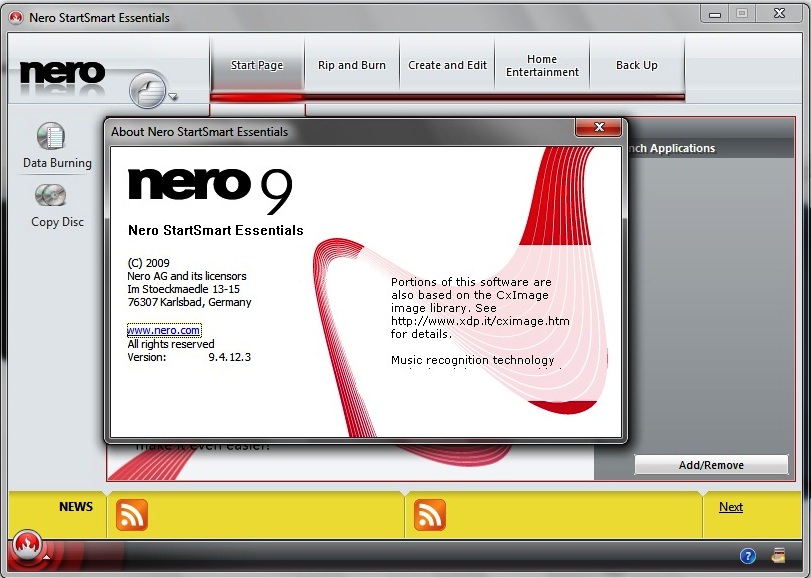Click the second RSS feed icon in the news bar
The width and height of the screenshot is (811, 578).
tap(430, 515)
